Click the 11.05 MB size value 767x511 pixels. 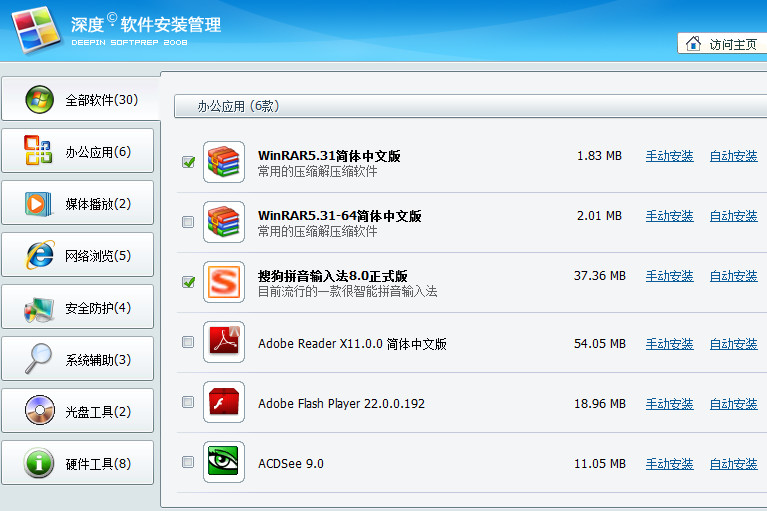600,464
